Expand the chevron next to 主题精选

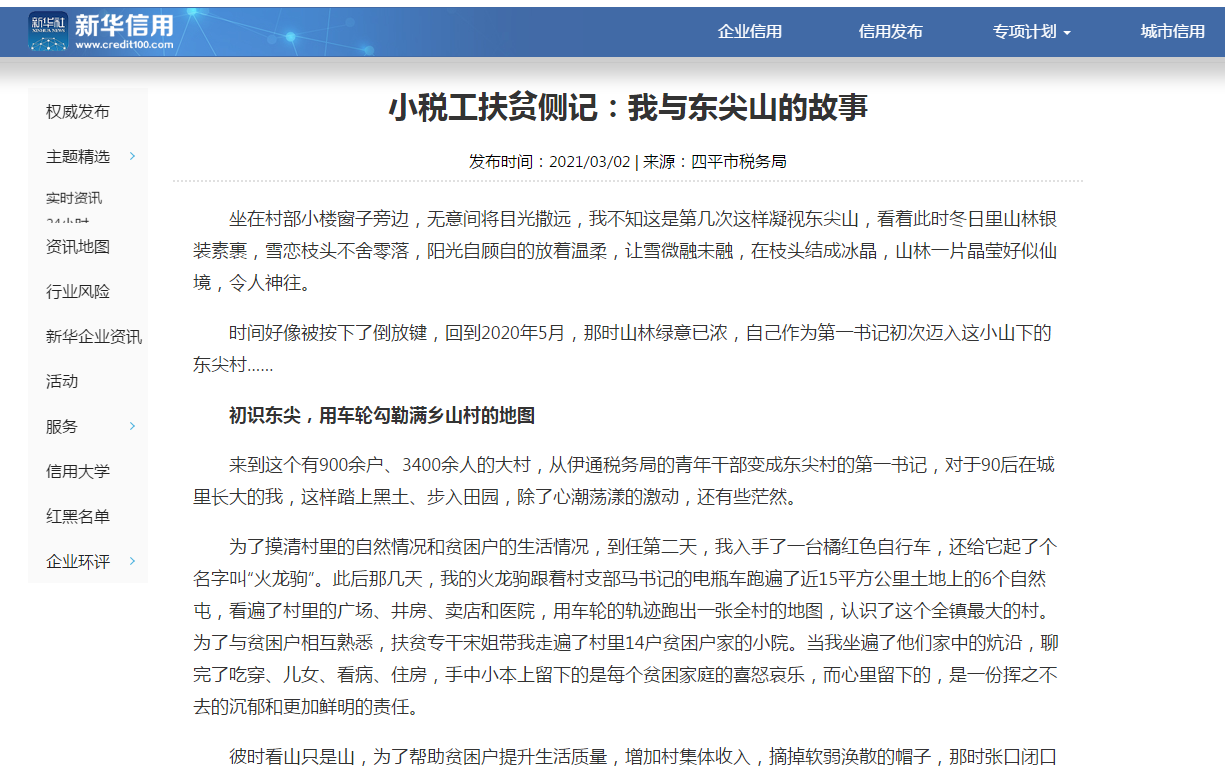132,156
